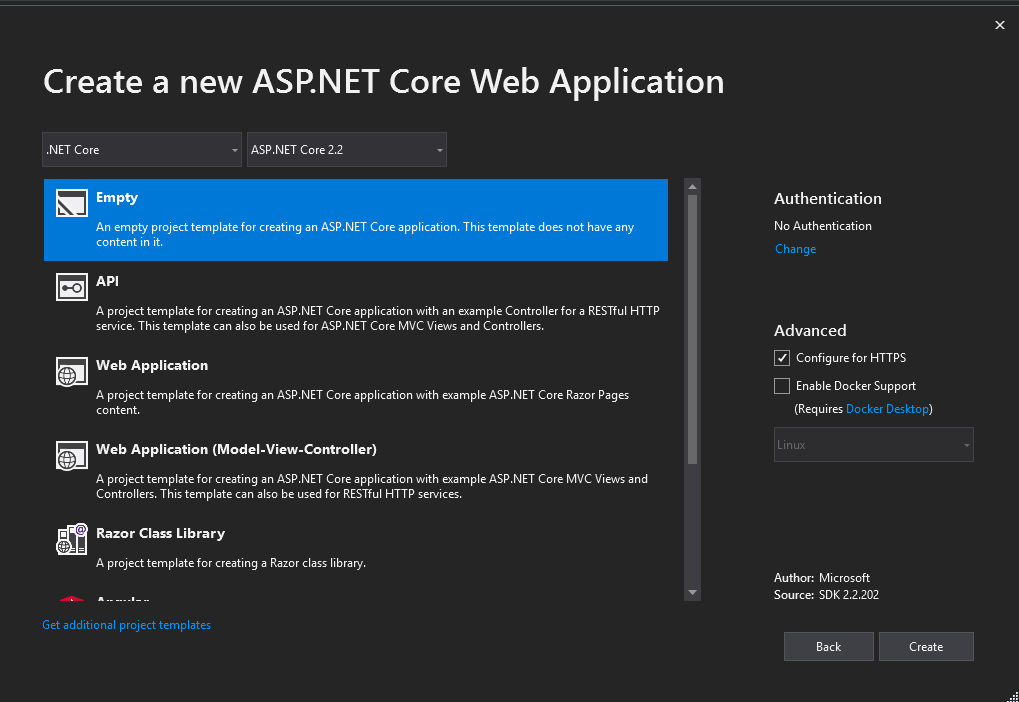Viewport: 1019px width, 702px height.
Task: Click the Create button
Action: [x=926, y=647]
